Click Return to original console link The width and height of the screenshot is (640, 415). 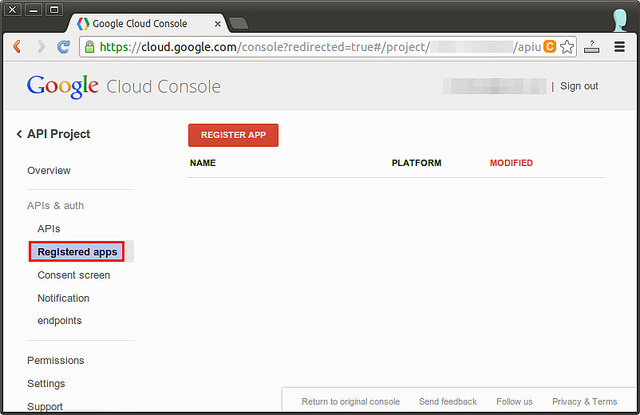[x=350, y=402]
